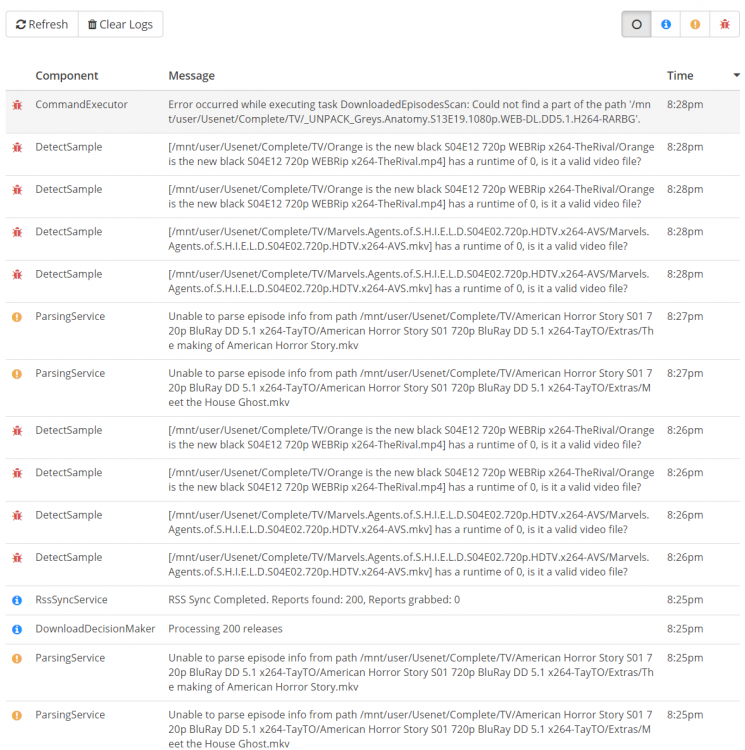Screen dimensions: 745x750
Task: Click the 8:25pm time of making-of ParsingService row
Action: click(685, 658)
